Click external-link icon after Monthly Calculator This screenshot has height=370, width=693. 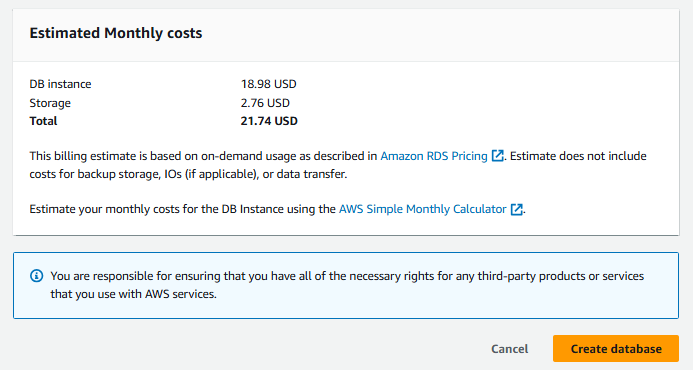[517, 209]
